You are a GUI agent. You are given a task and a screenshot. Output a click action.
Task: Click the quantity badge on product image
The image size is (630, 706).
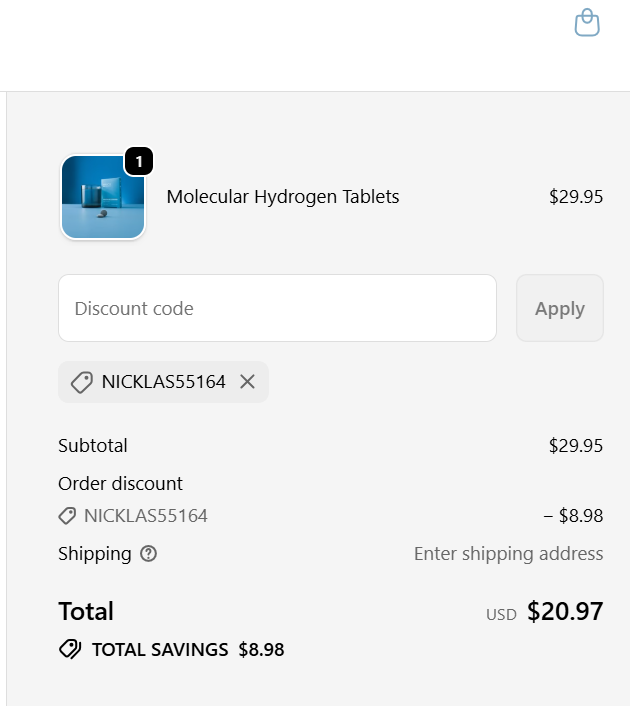click(139, 161)
